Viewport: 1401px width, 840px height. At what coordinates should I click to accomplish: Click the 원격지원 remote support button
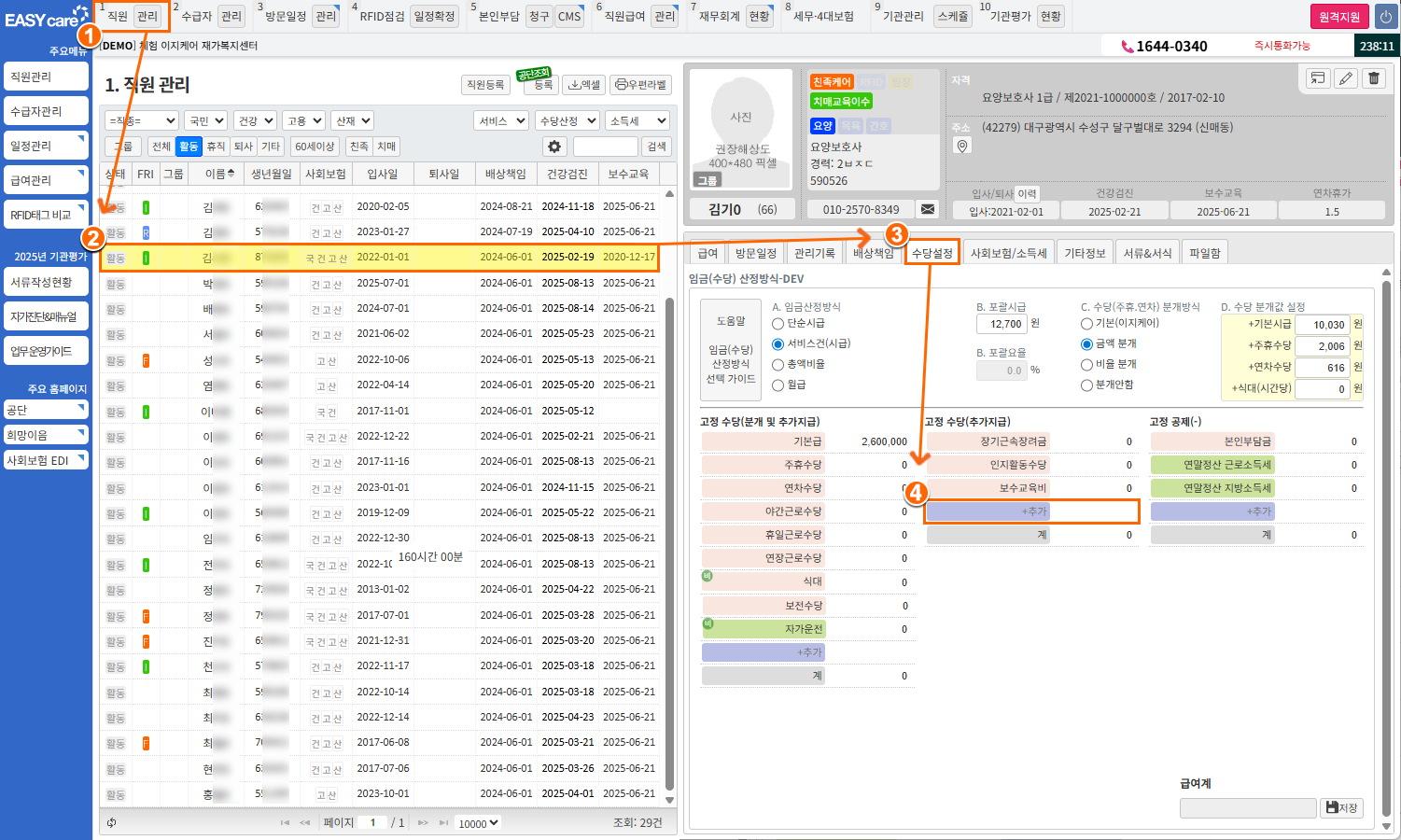(1338, 17)
